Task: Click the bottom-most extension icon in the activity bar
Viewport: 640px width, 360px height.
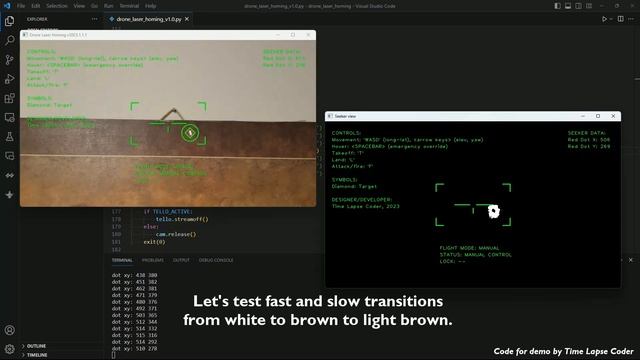Action: coord(9,195)
